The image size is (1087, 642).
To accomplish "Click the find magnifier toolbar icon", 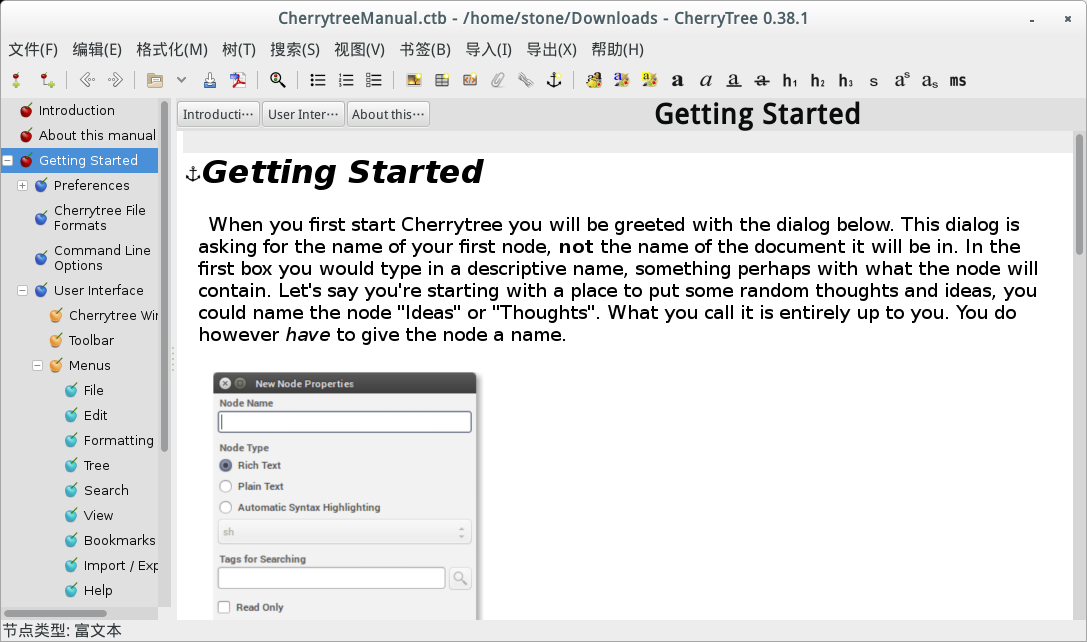I will tap(277, 80).
